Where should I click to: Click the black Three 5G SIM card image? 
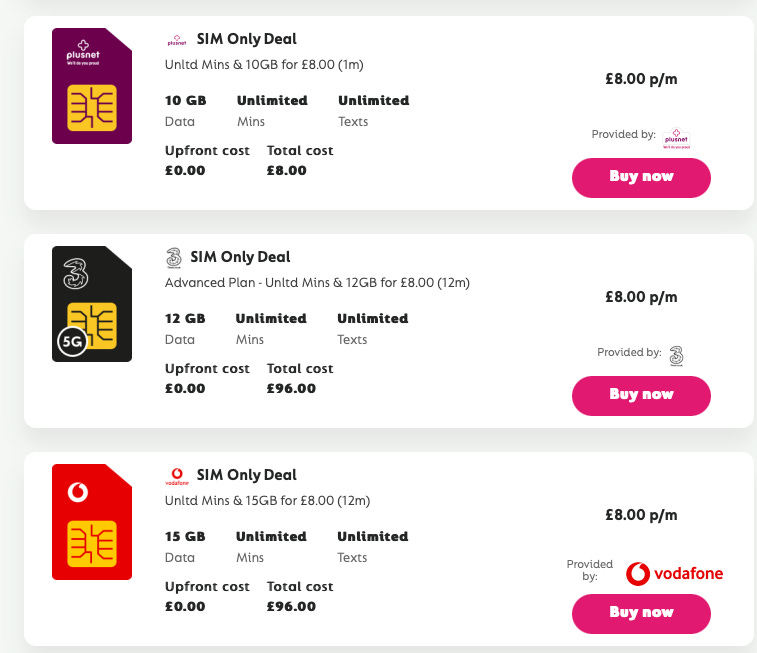pos(92,304)
